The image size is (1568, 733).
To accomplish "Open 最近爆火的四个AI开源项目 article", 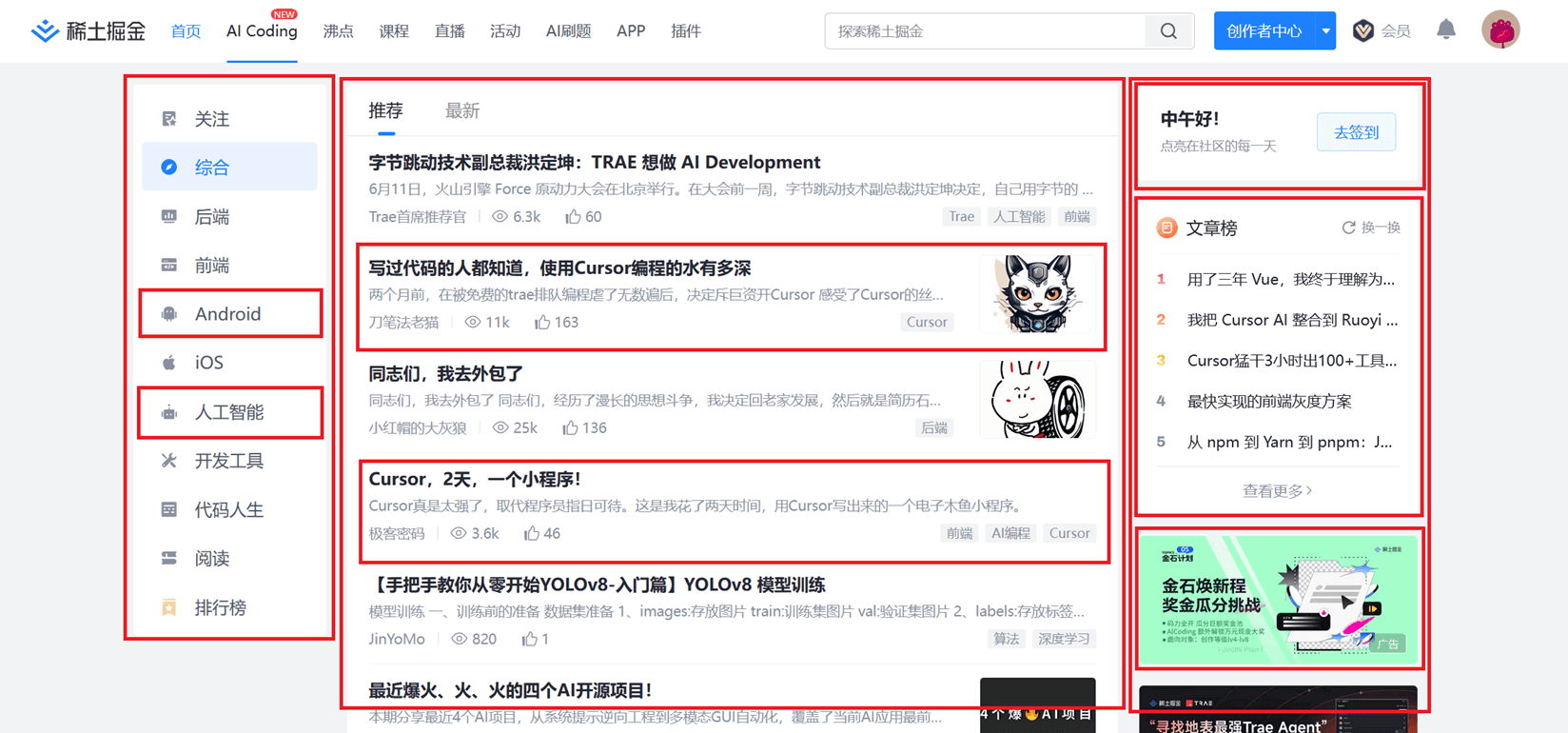I will pyautogui.click(x=510, y=691).
